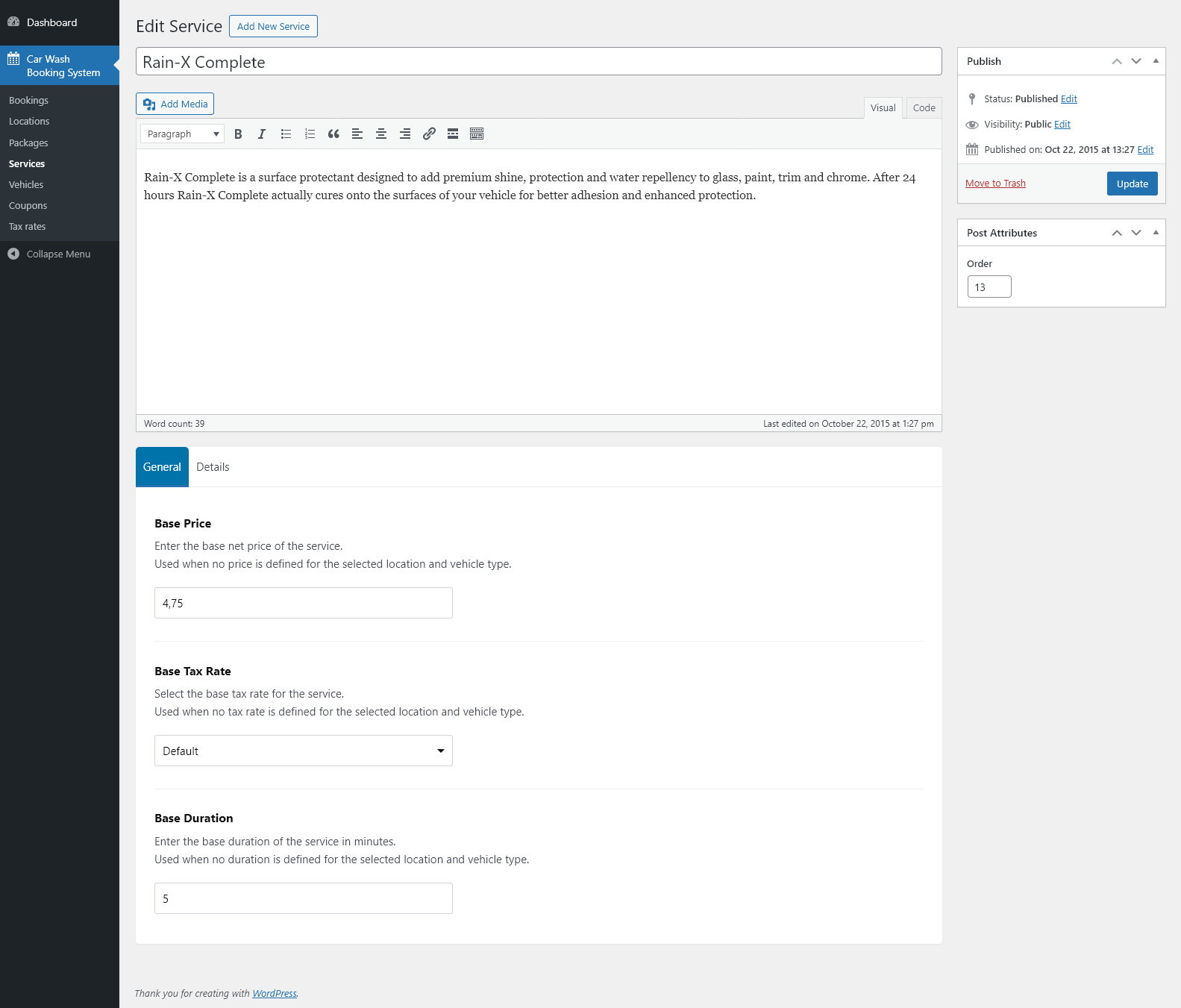Click the 'Base Tax Rate' heading

[192, 672]
